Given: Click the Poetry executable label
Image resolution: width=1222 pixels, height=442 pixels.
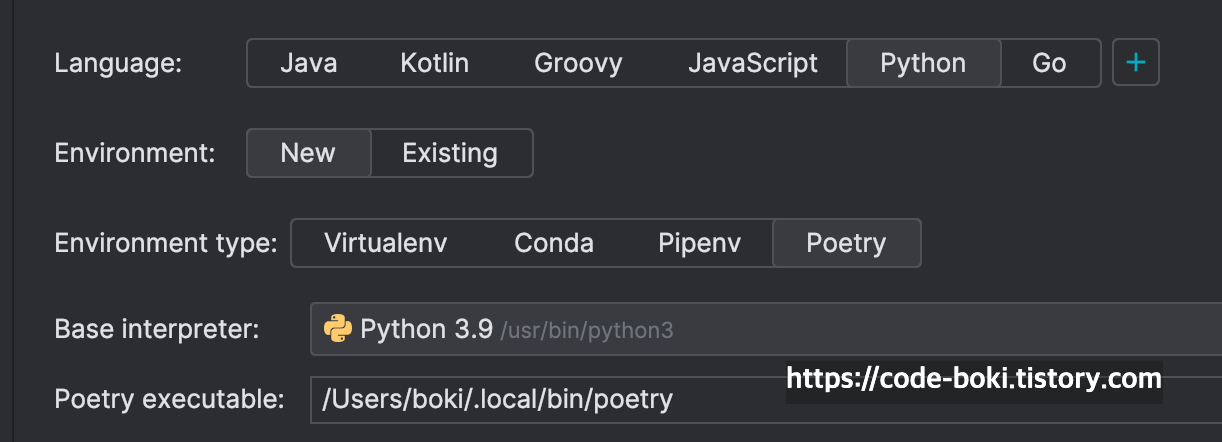Looking at the screenshot, I should 169,400.
